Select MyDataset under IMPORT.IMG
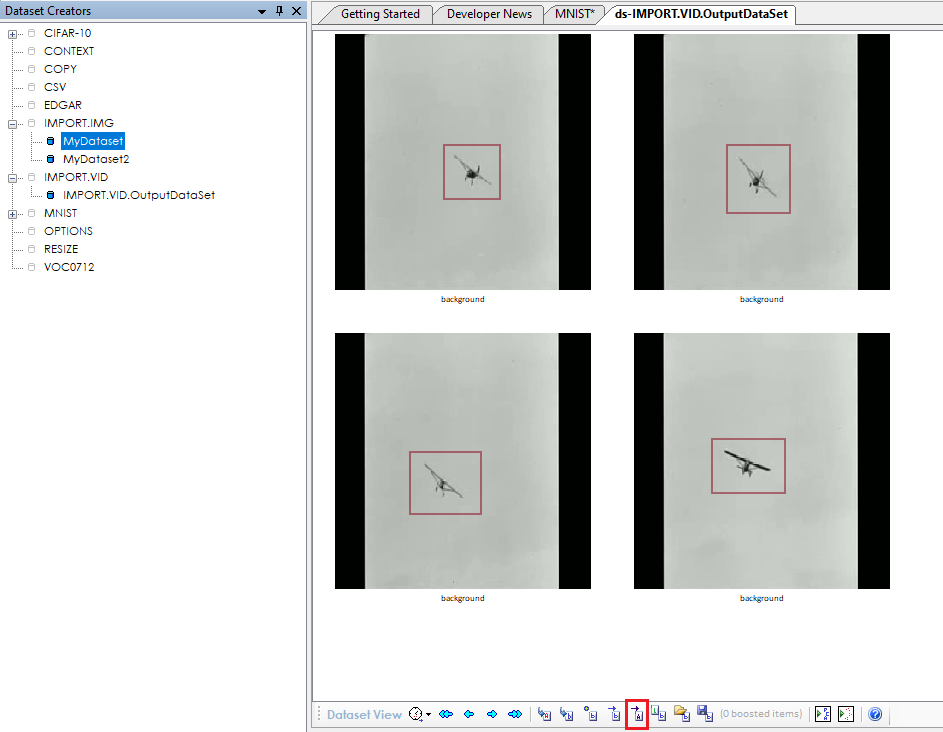The image size is (943, 732). (93, 141)
